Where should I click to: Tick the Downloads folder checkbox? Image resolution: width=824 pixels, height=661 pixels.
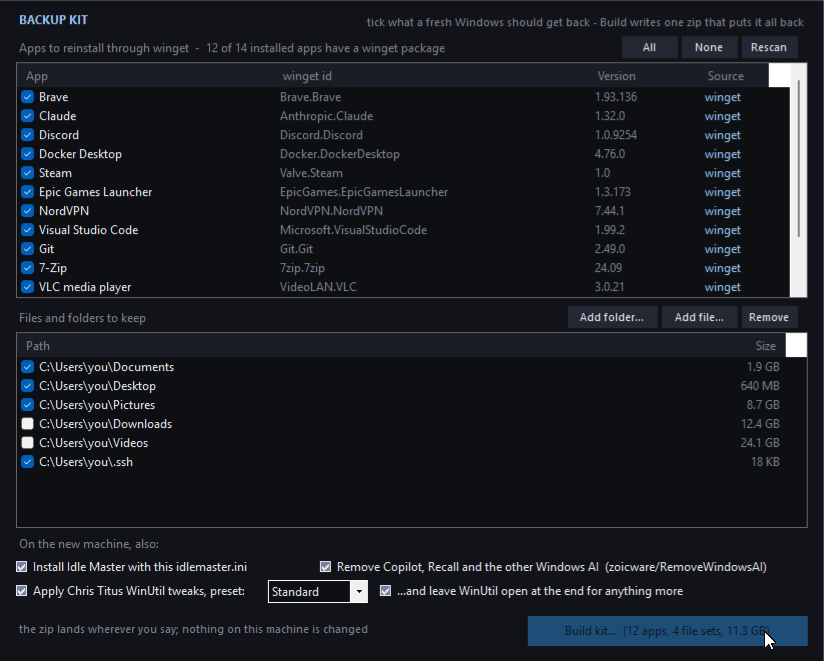[x=27, y=424]
